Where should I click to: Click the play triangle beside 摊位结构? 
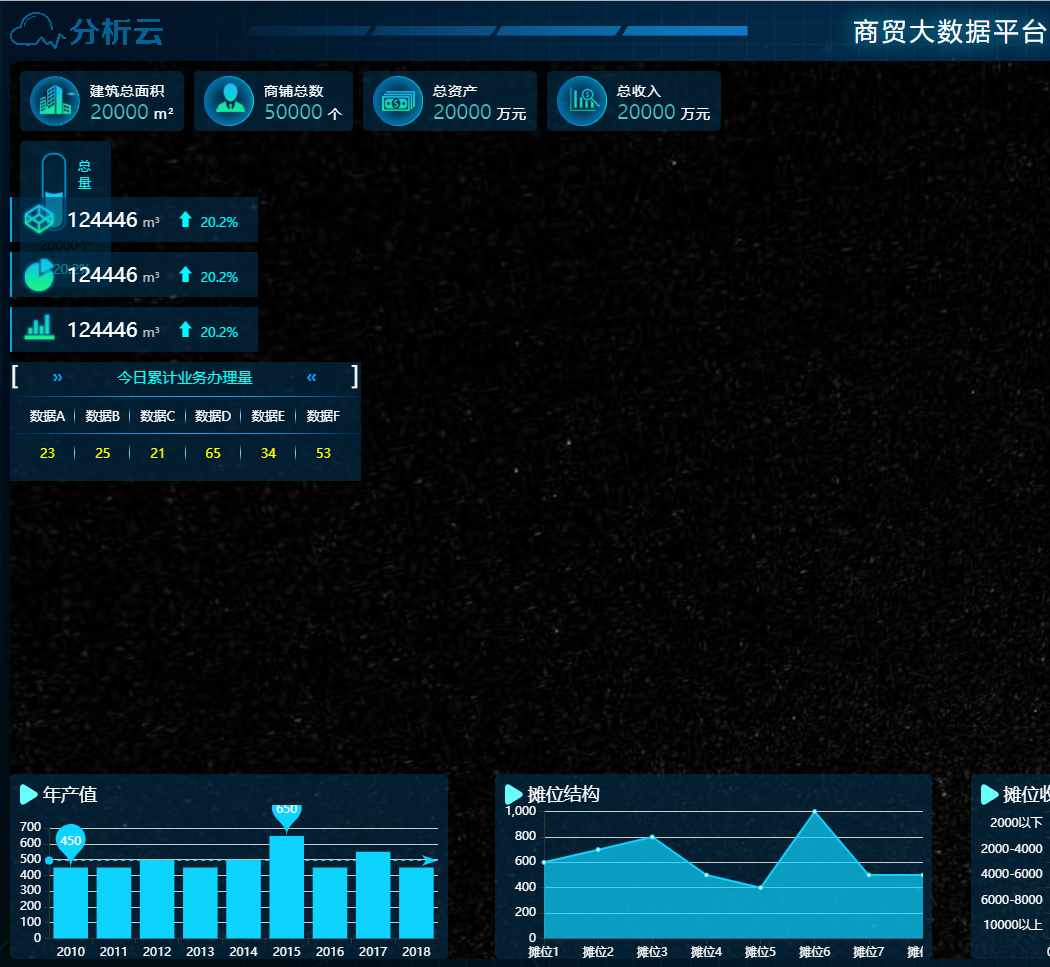[x=514, y=794]
